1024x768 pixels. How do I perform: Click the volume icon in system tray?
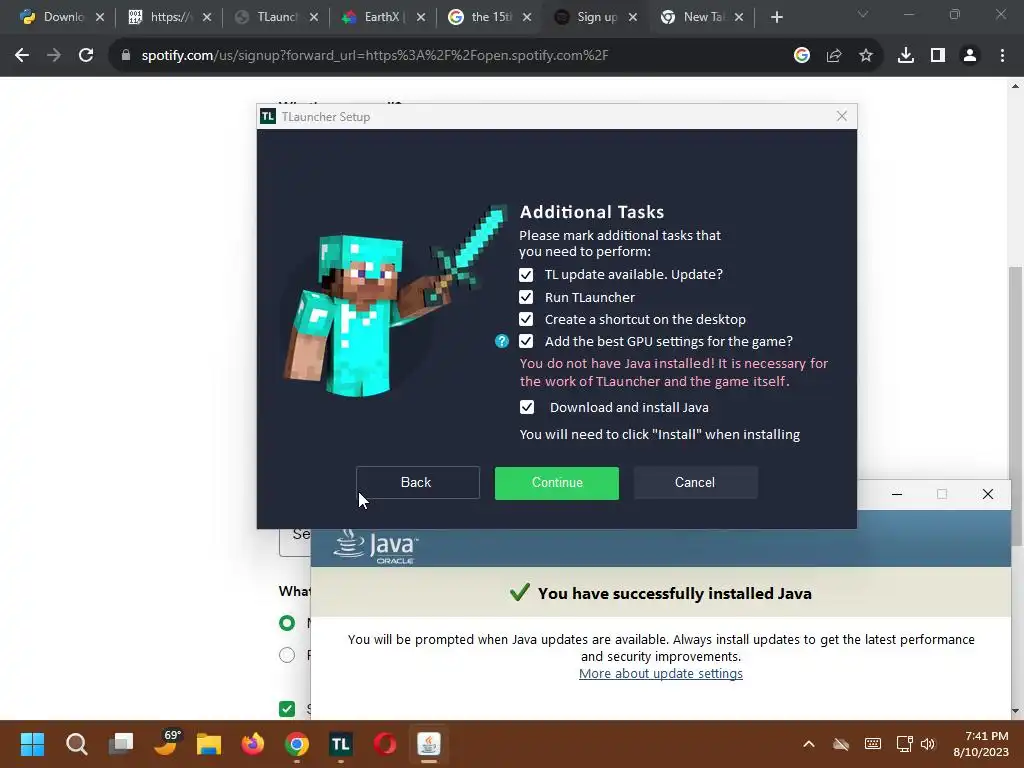928,744
